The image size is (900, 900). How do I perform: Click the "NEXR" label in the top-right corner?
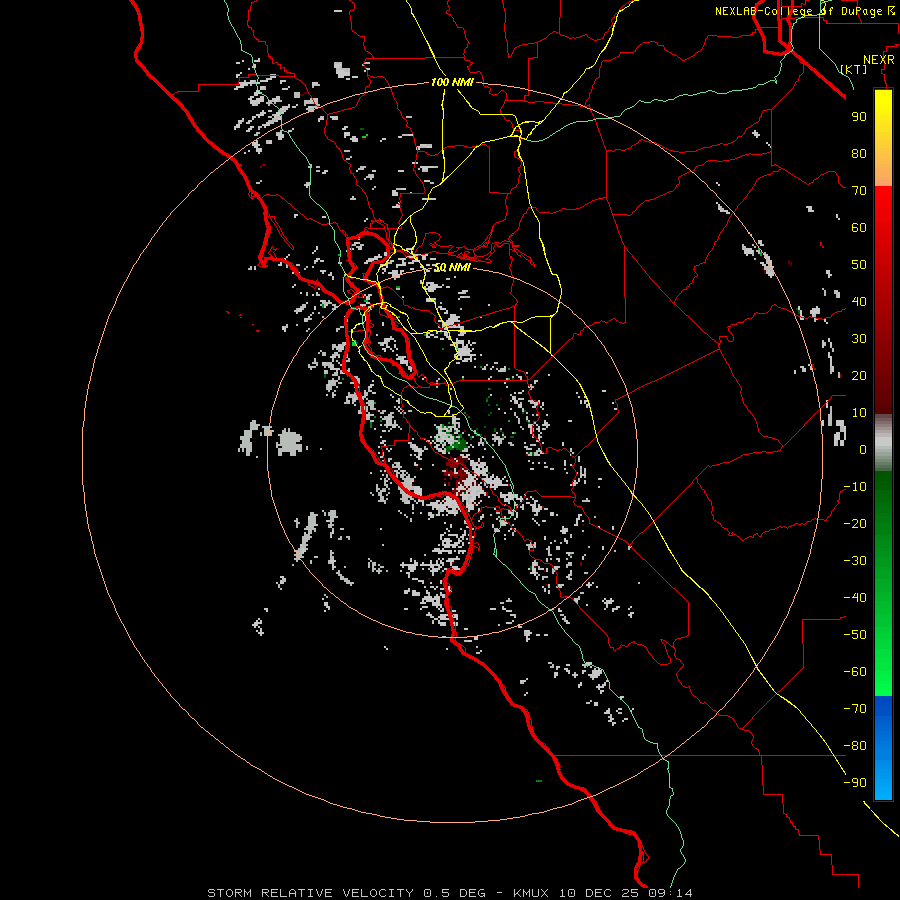click(879, 60)
